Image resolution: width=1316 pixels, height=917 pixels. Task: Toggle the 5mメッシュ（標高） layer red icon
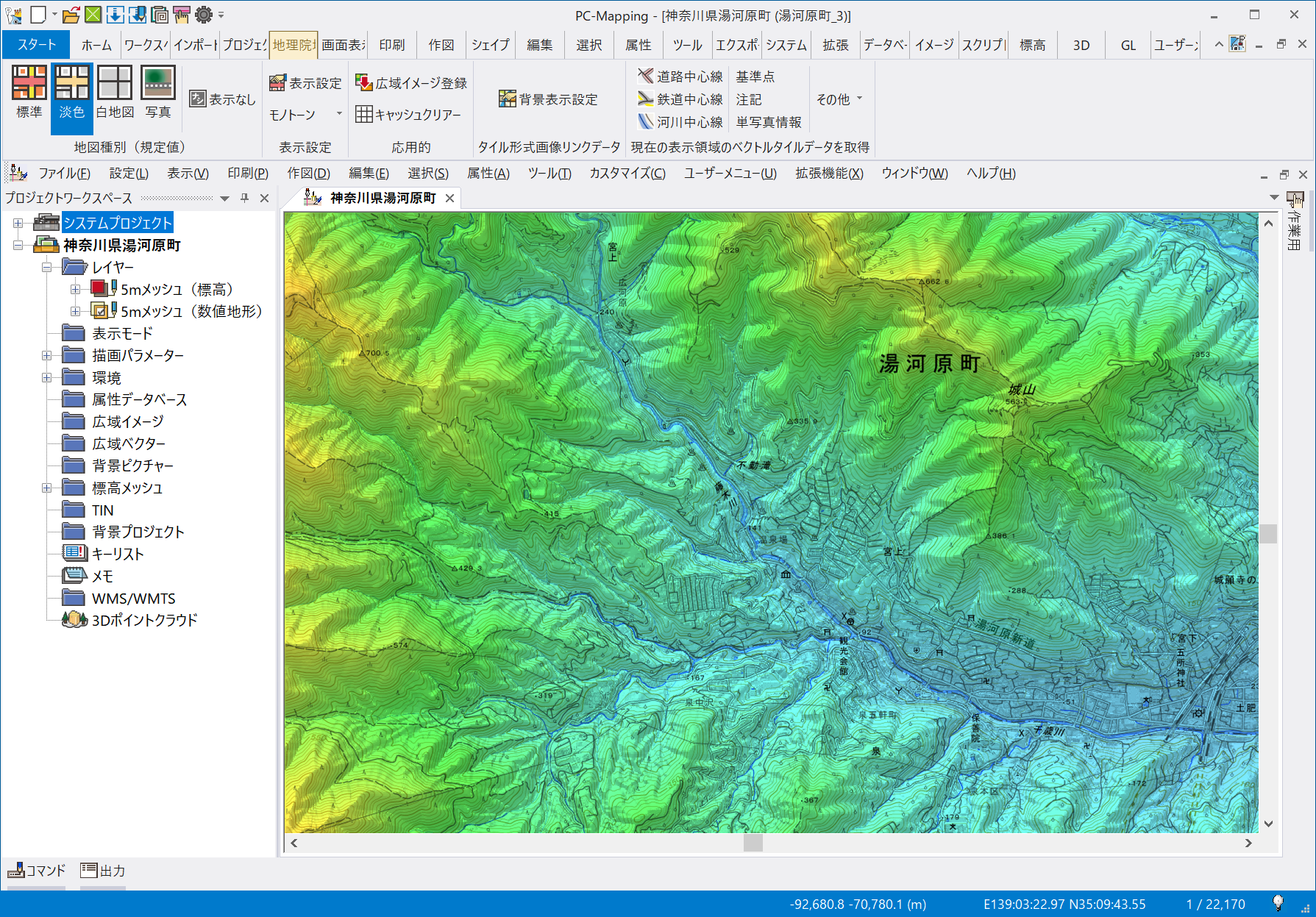[x=99, y=288]
